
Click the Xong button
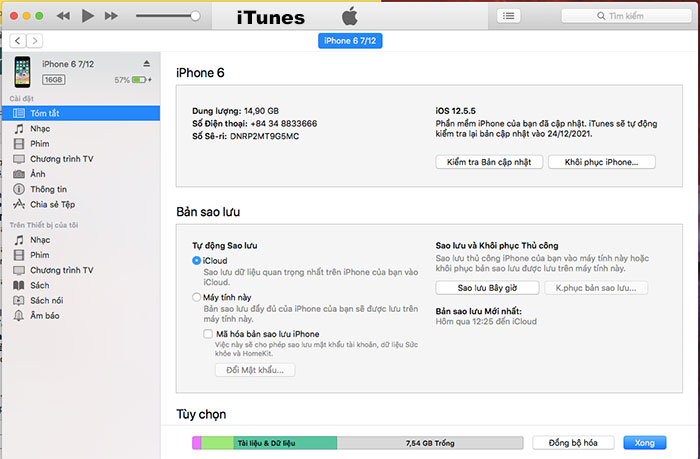pos(645,443)
